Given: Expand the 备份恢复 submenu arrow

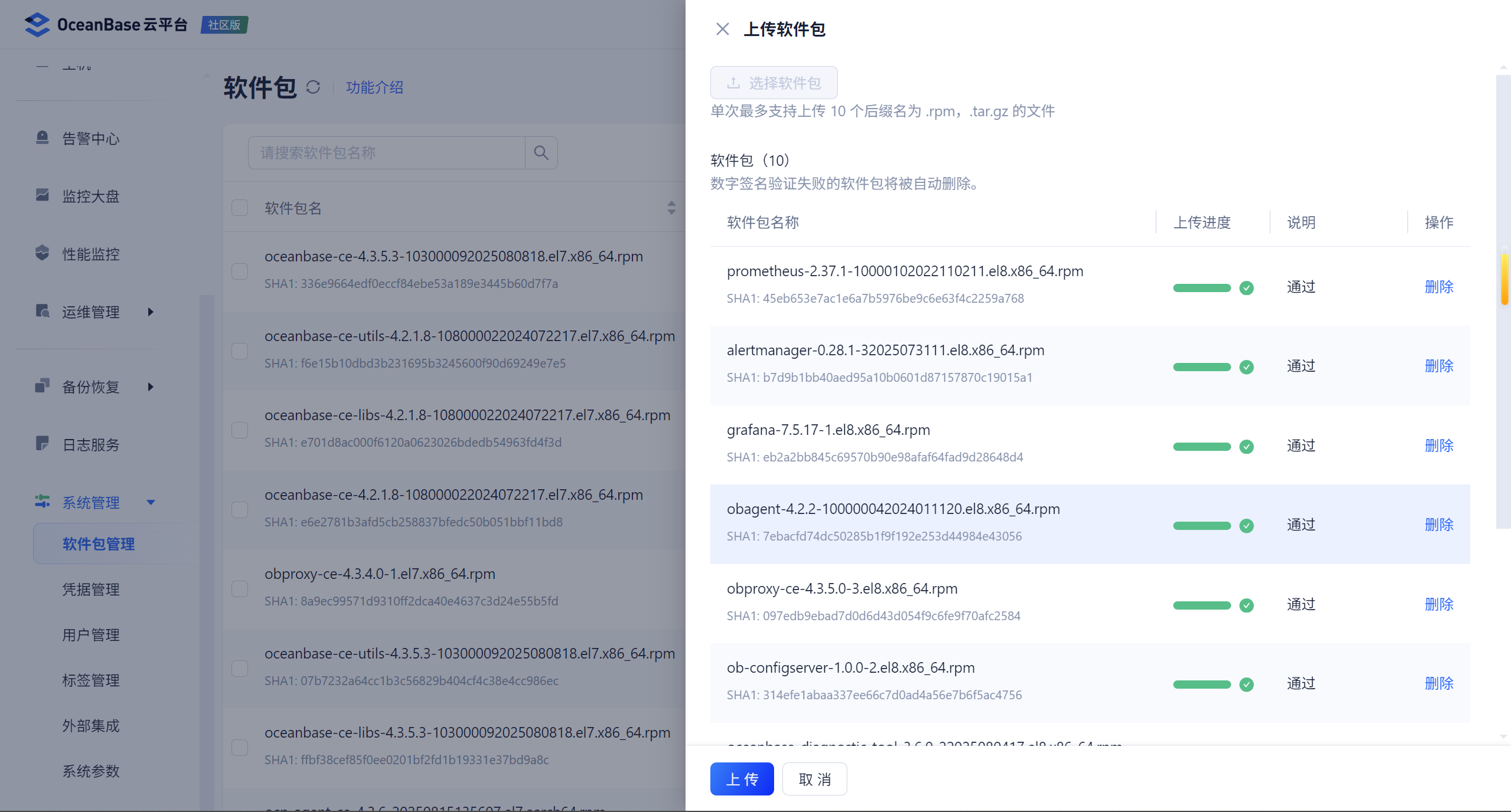Looking at the screenshot, I should [x=151, y=387].
